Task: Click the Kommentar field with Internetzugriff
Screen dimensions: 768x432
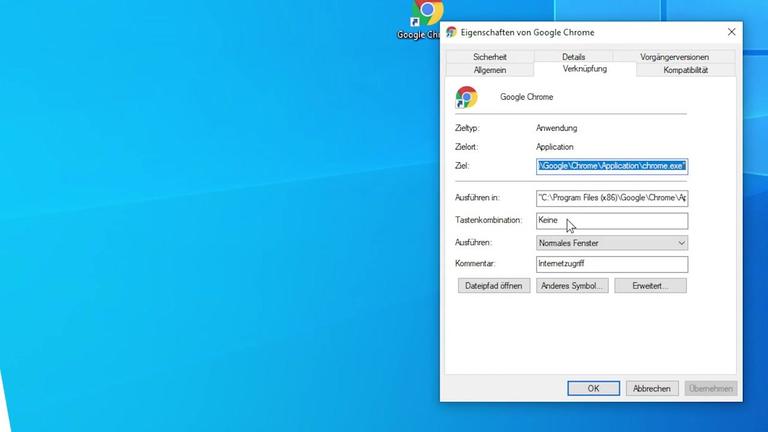Action: click(x=612, y=264)
